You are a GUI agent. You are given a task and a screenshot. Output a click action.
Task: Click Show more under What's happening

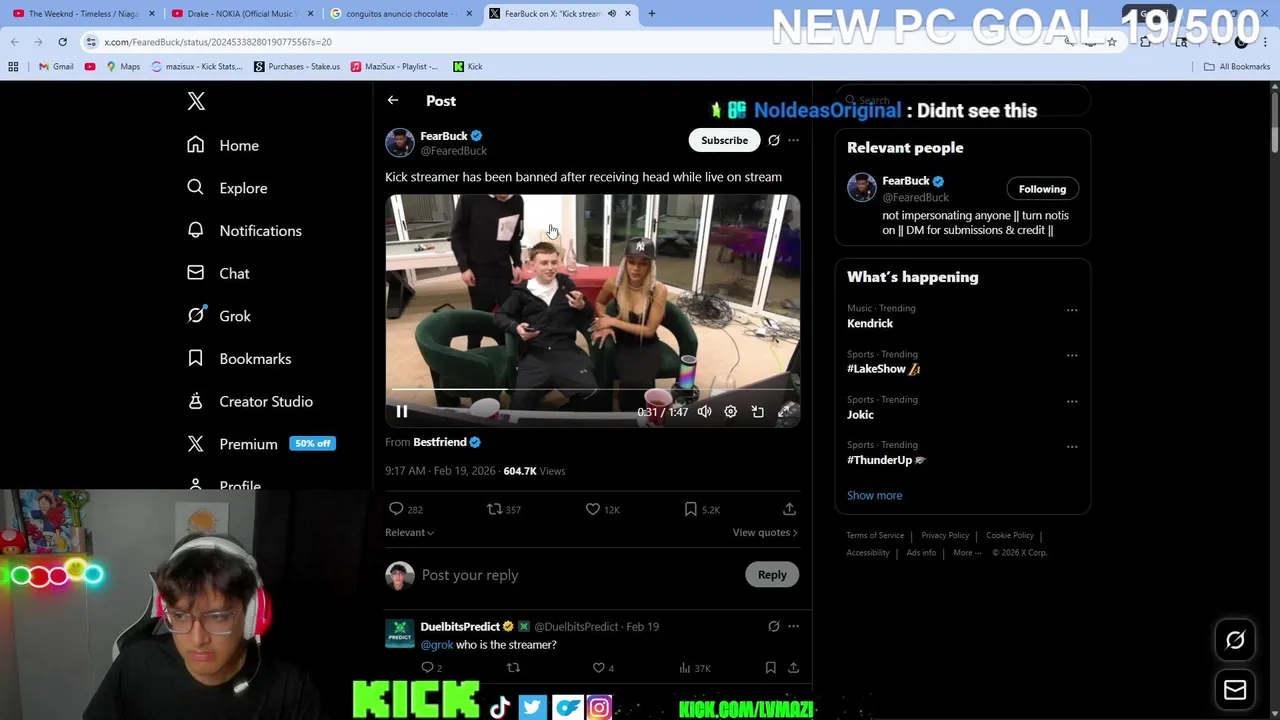(x=874, y=496)
